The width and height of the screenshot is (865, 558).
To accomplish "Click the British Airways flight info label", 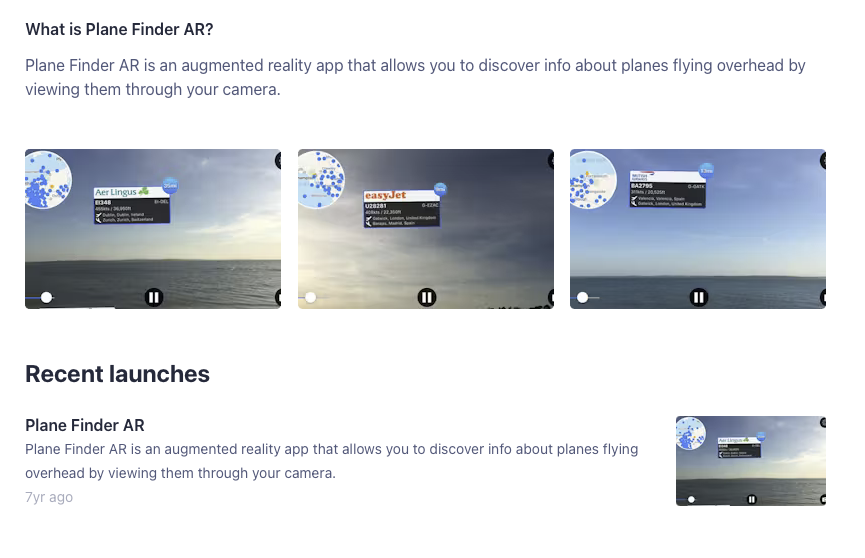I will [668, 189].
